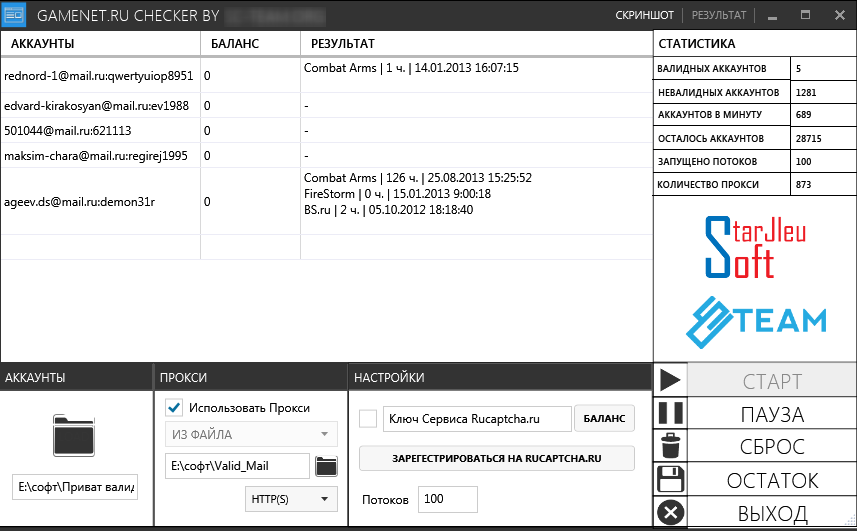Open the accounts folder icon
This screenshot has width=857, height=531.
[75, 435]
